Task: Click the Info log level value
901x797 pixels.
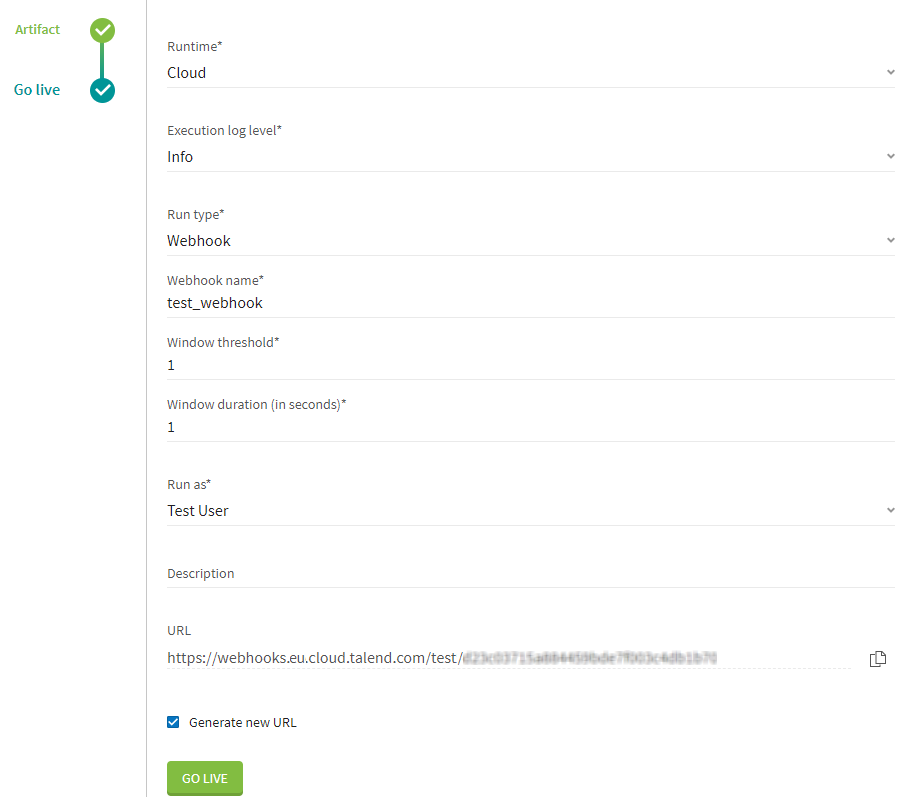Action: 180,157
